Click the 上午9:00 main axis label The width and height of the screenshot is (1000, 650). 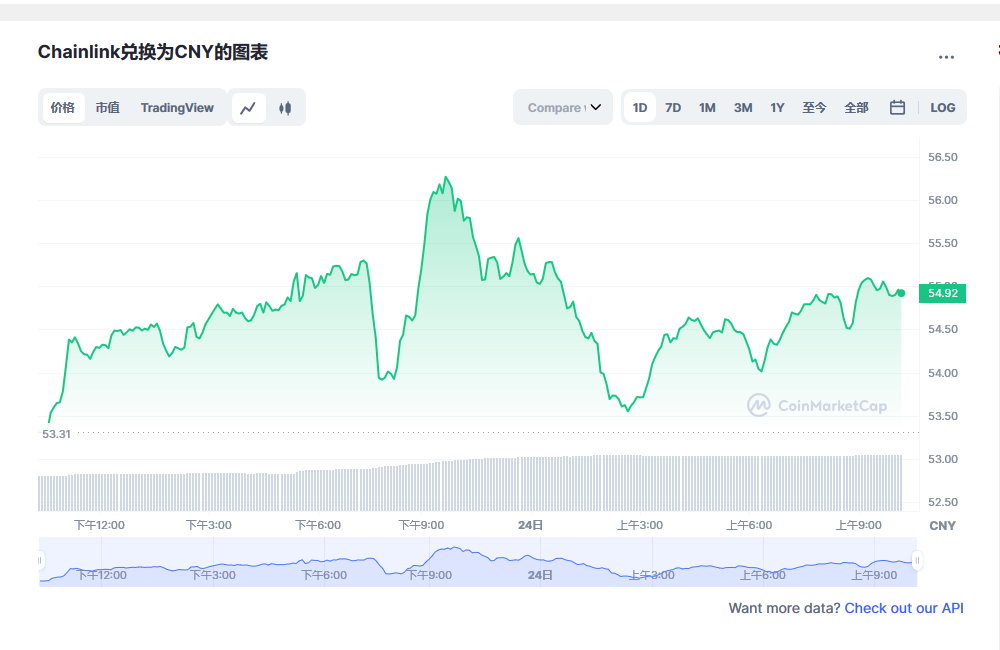tap(858, 525)
